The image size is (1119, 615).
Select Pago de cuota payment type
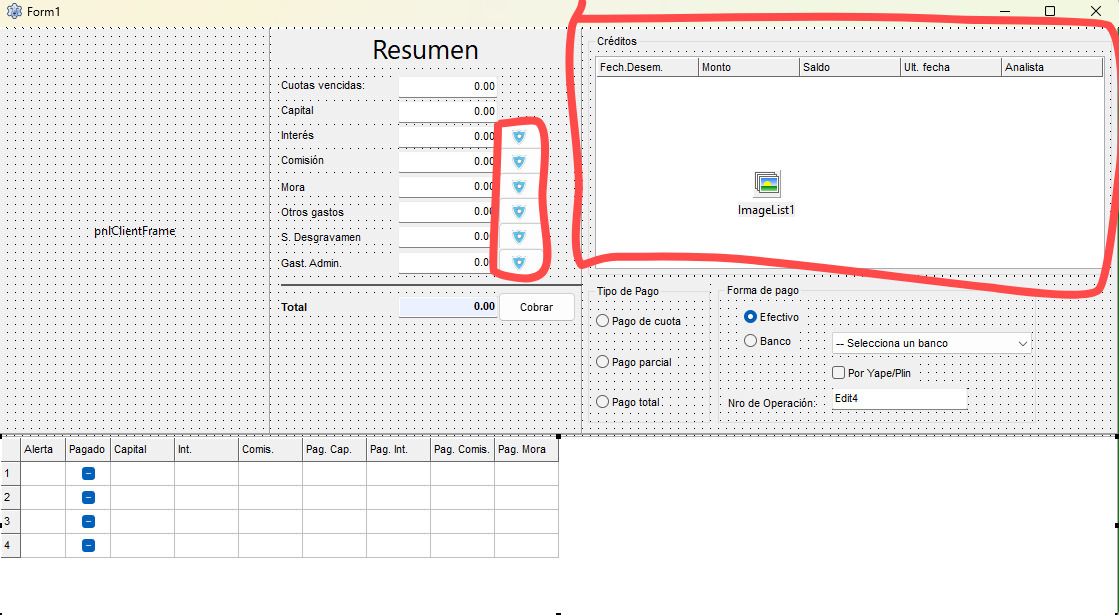point(602,321)
